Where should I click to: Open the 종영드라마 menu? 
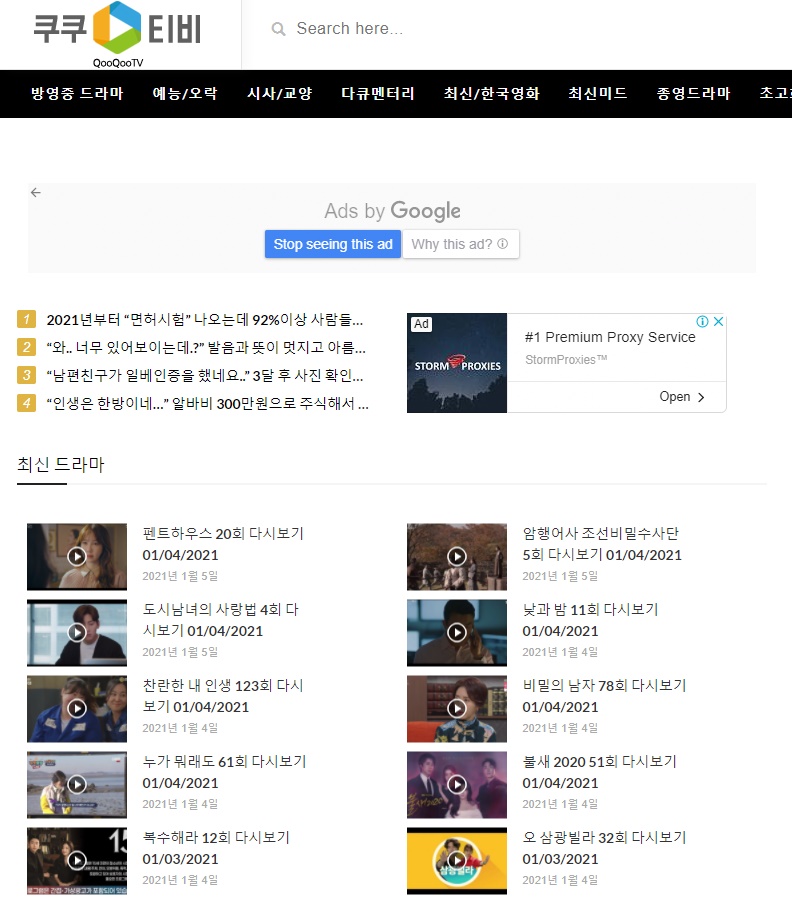[x=693, y=94]
